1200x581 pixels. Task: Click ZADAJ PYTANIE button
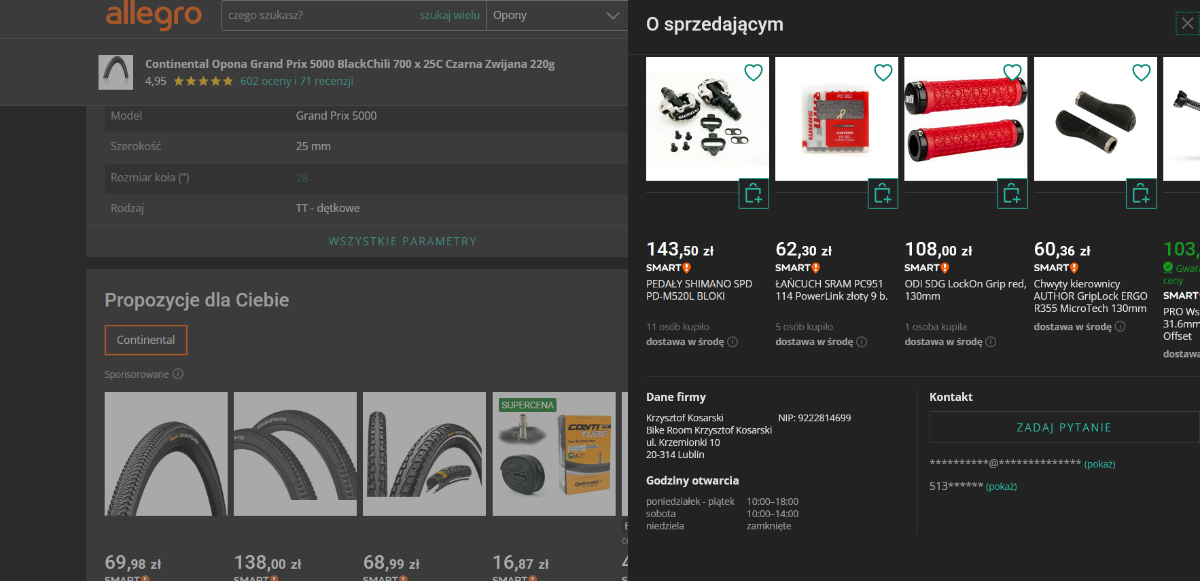tap(1064, 427)
